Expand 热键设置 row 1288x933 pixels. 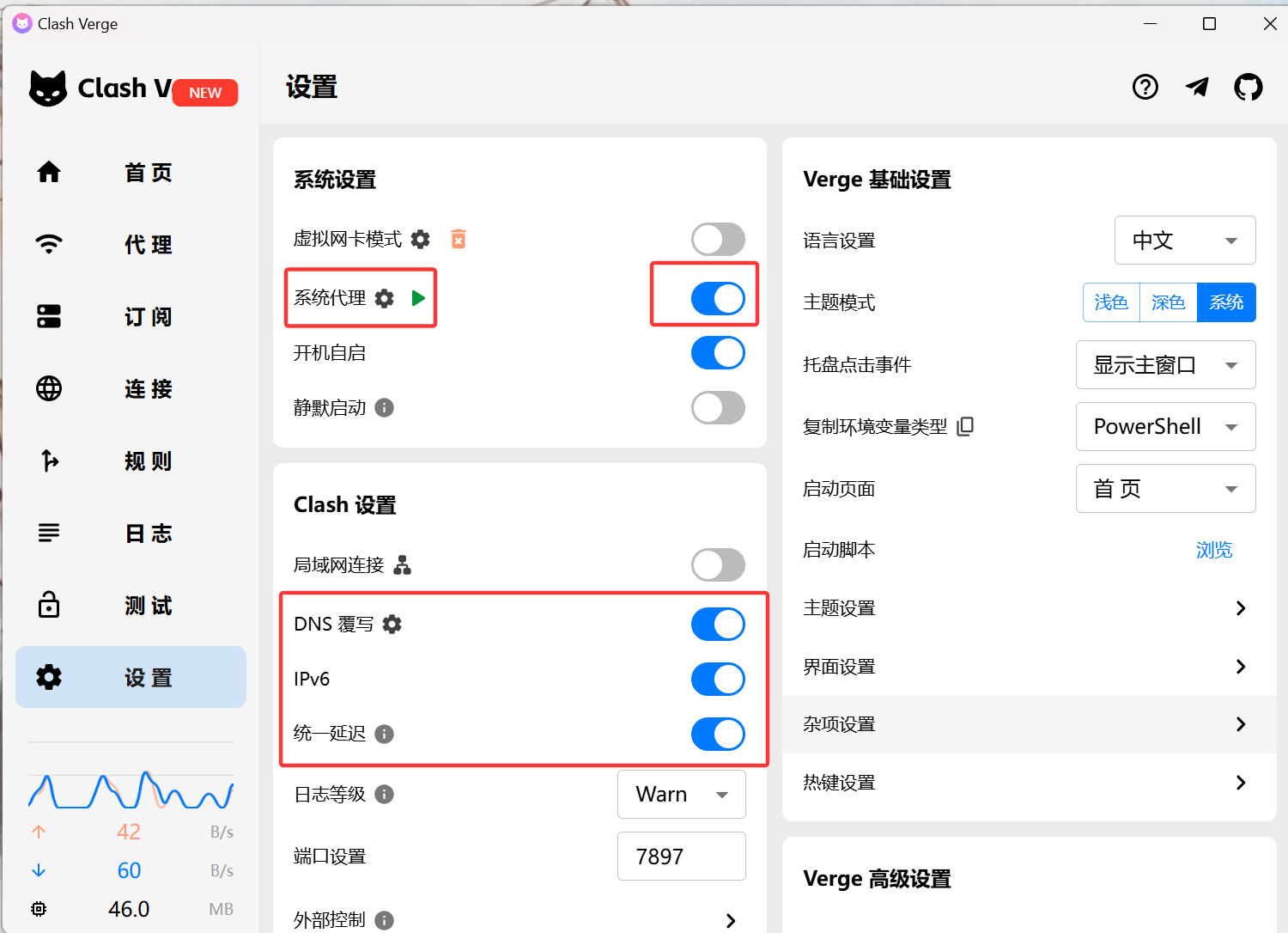coord(1029,783)
